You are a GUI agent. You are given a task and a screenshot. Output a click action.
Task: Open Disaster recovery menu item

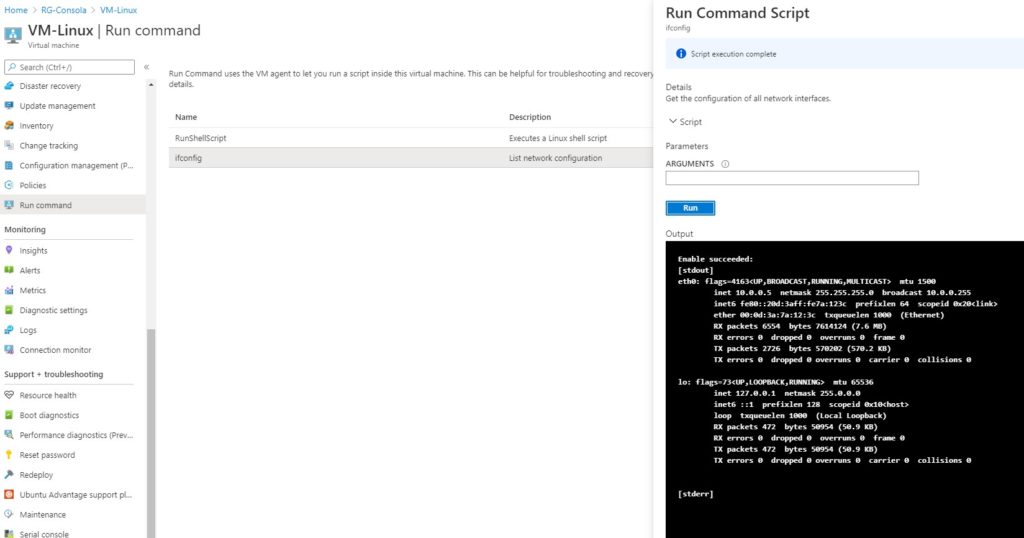click(x=50, y=86)
